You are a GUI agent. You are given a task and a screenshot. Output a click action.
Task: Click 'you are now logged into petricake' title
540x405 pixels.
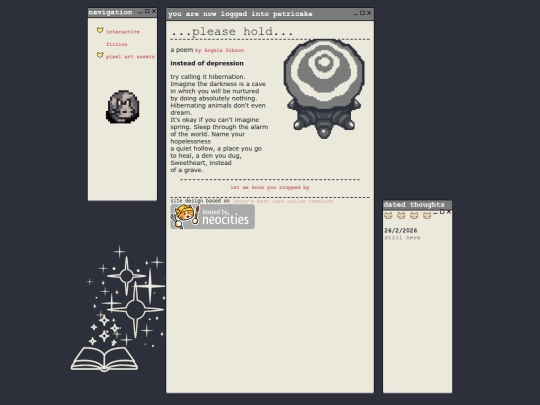coord(240,14)
